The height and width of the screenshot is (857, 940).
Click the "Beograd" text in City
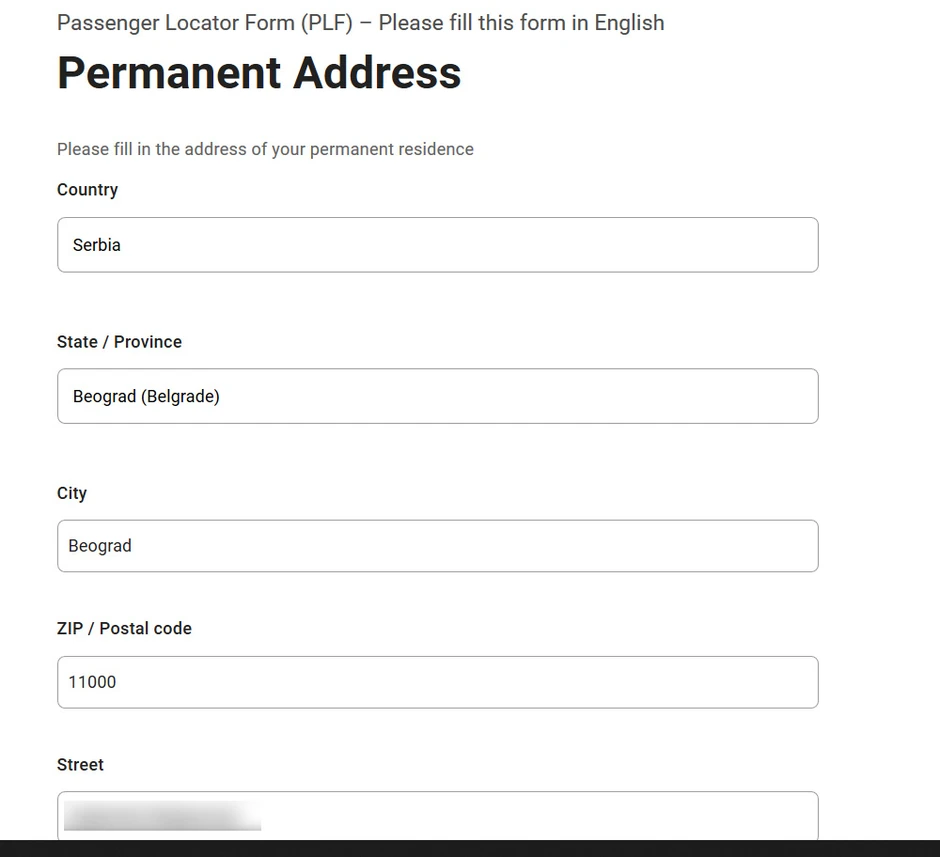100,546
